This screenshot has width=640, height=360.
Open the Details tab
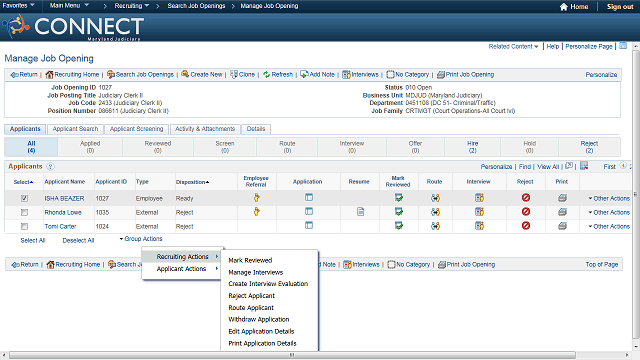pyautogui.click(x=256, y=129)
